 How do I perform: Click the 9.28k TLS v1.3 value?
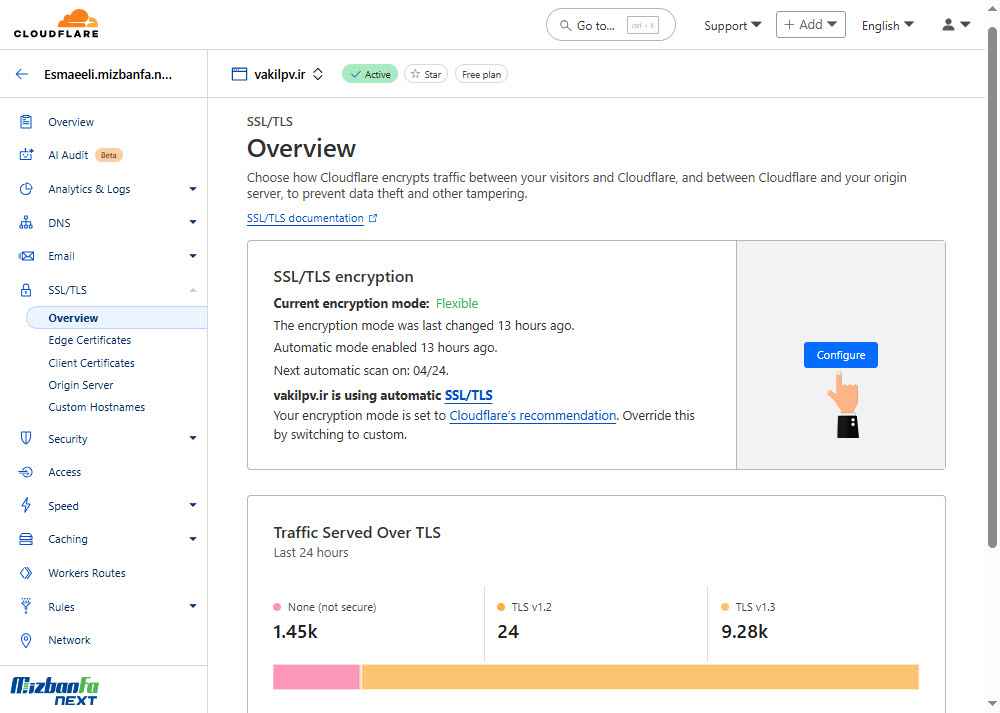click(x=744, y=632)
